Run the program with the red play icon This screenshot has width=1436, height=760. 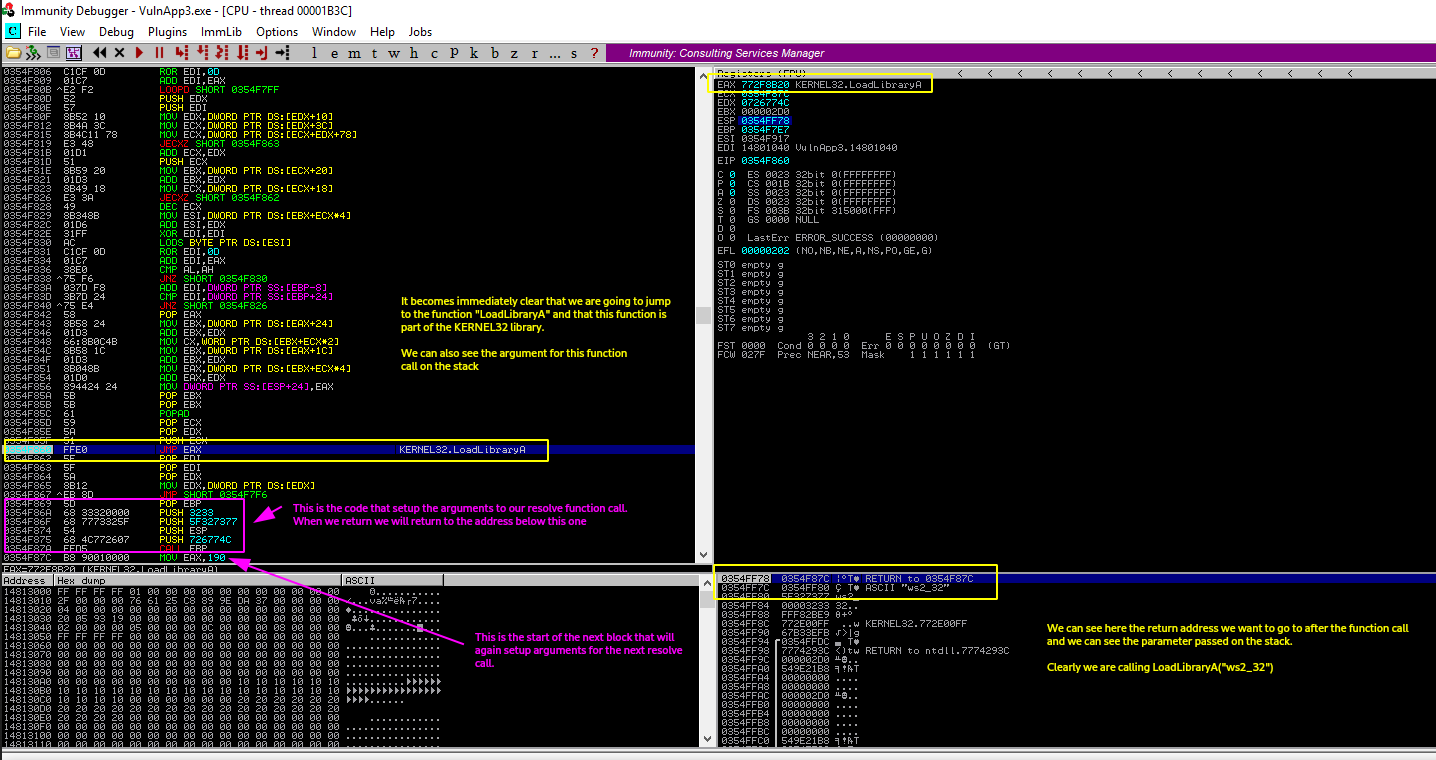[139, 52]
